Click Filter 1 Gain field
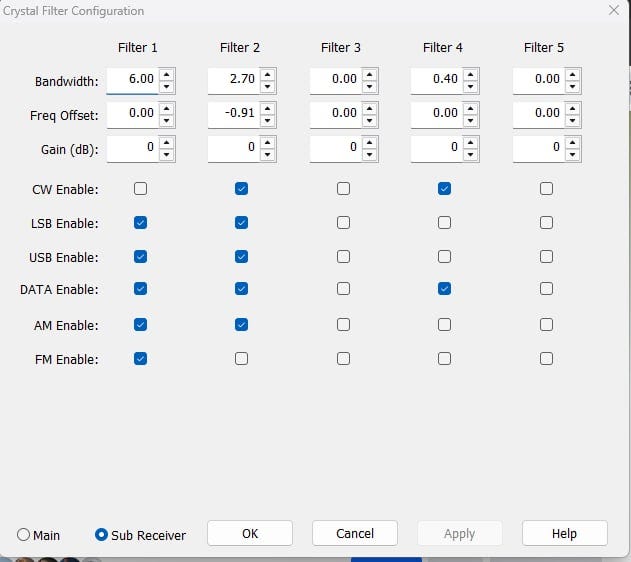Viewport: 631px width, 562px height. (x=132, y=149)
